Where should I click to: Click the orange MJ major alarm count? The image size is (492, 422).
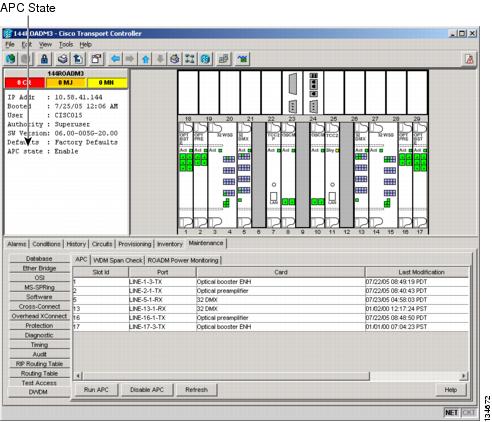65,83
